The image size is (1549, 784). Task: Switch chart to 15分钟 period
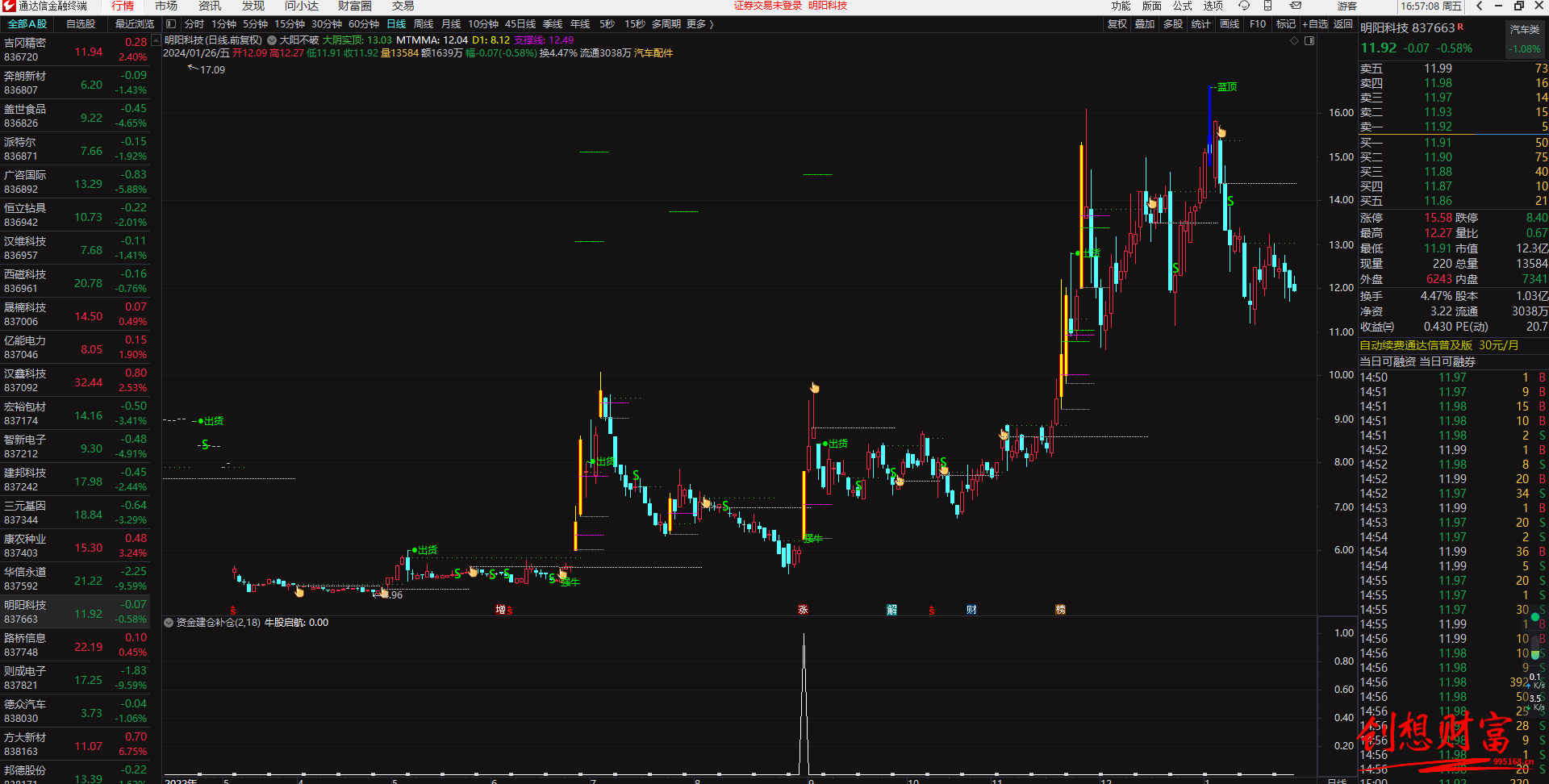290,24
